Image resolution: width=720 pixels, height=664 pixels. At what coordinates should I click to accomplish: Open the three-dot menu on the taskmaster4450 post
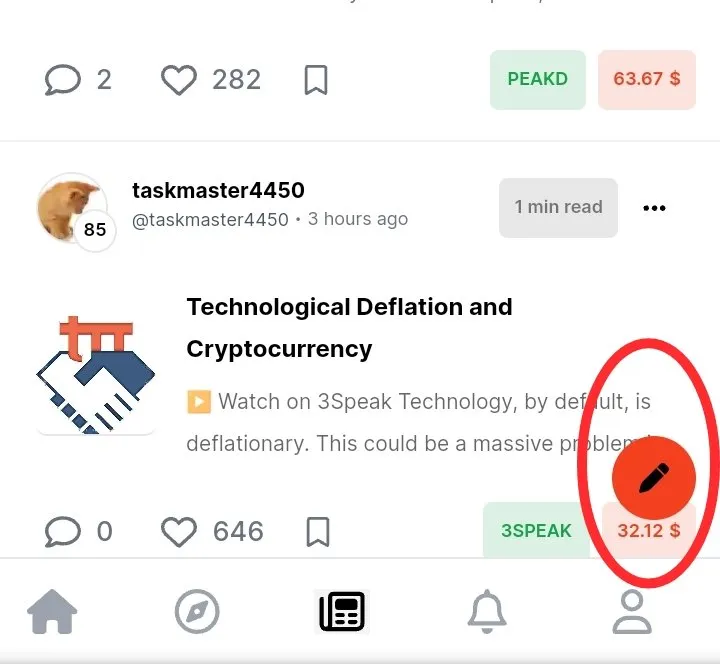pyautogui.click(x=654, y=208)
